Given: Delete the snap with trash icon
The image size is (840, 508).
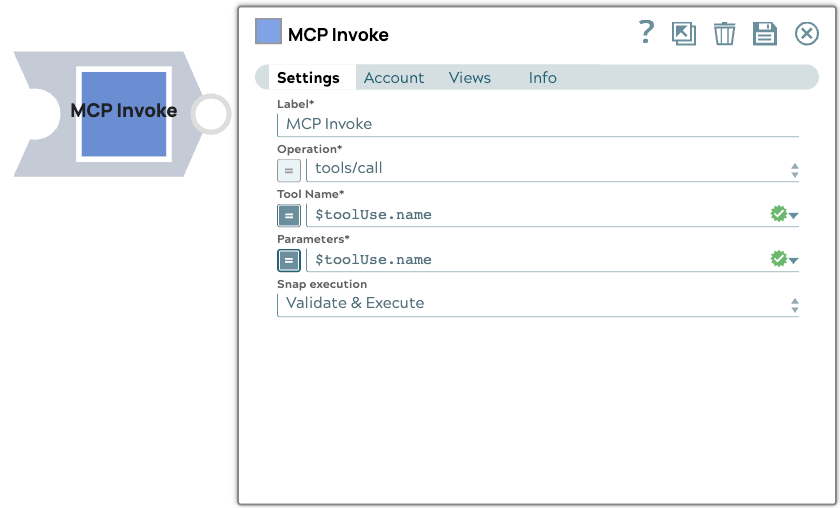Looking at the screenshot, I should point(724,34).
